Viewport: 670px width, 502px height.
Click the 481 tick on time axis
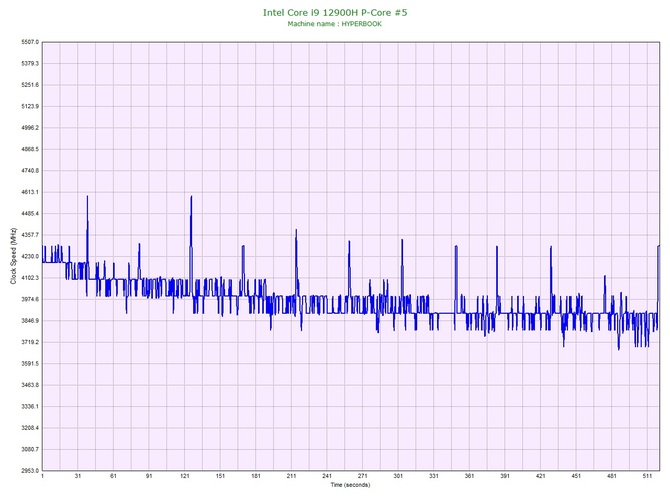pyautogui.click(x=612, y=476)
